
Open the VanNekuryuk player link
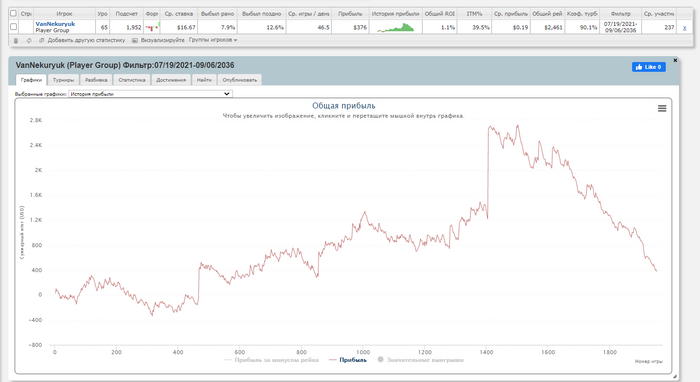55,24
